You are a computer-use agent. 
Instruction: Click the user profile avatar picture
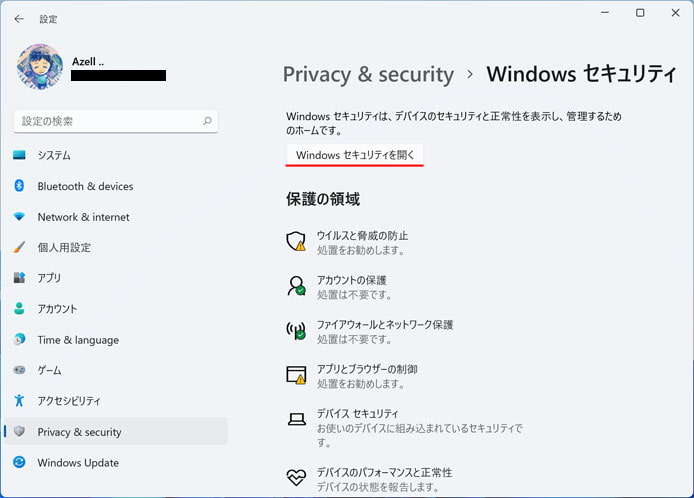pos(40,67)
